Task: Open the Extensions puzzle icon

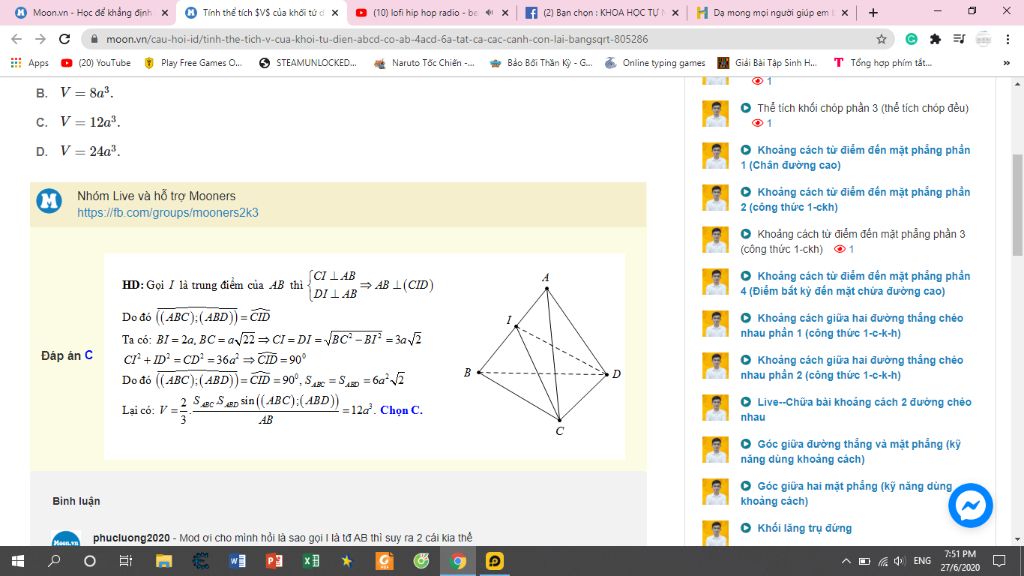Action: click(x=935, y=39)
